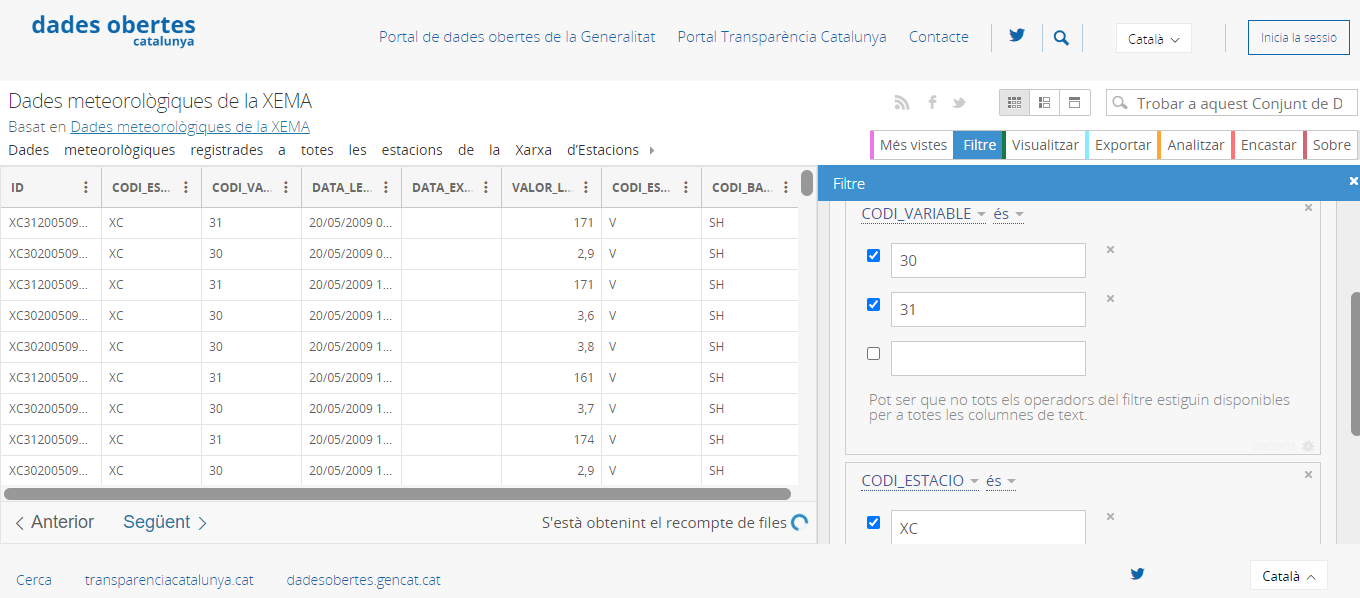Share dataset via Facebook icon

tap(932, 103)
